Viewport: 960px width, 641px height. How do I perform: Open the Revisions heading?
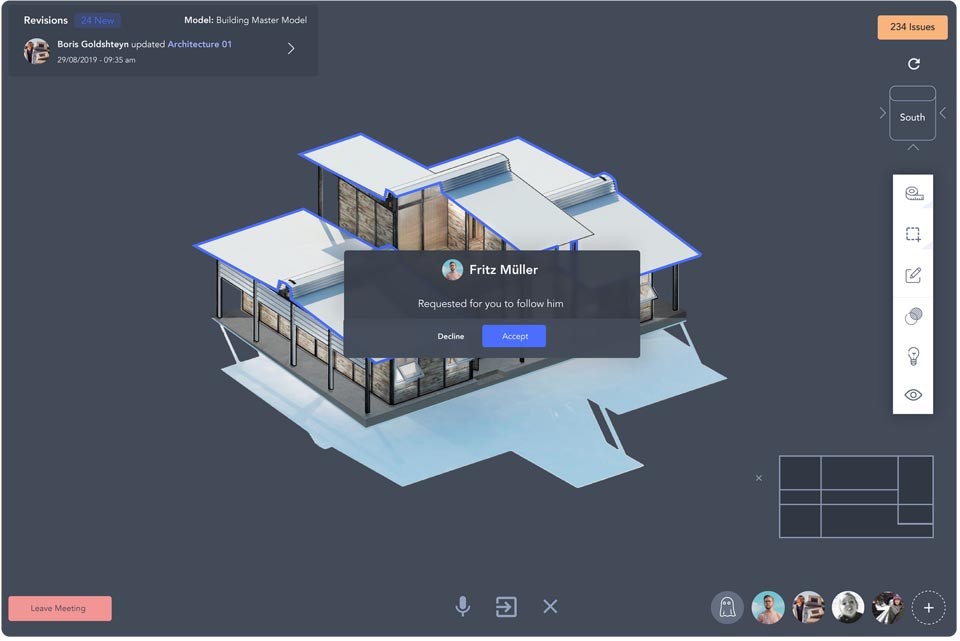(x=46, y=20)
